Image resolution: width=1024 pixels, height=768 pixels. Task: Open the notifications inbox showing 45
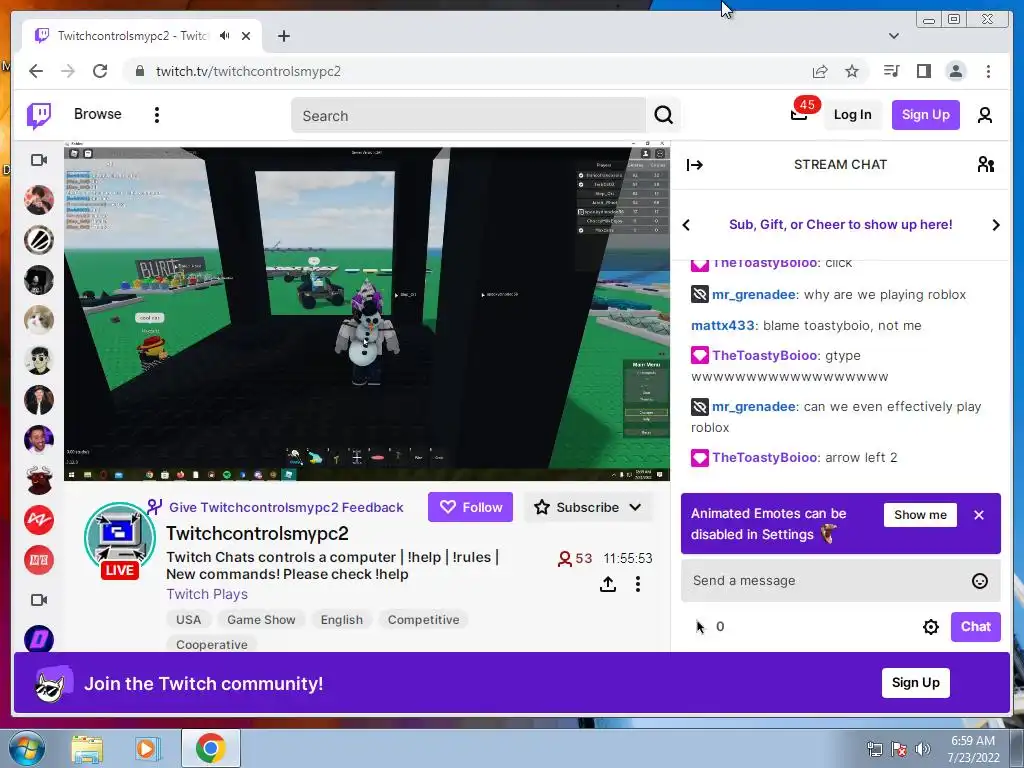coord(799,114)
